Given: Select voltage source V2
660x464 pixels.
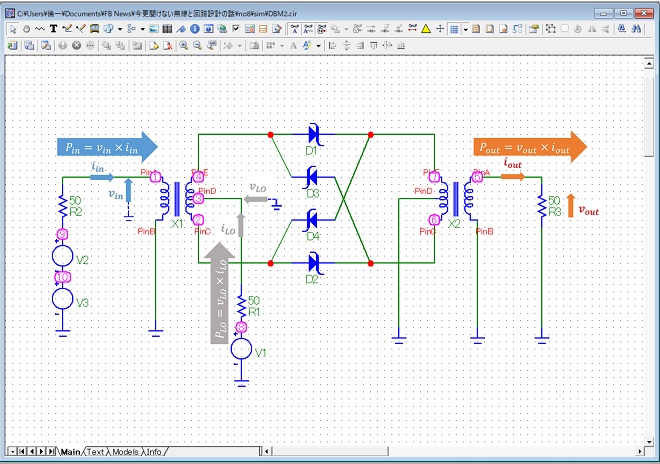Looking at the screenshot, I should coord(62,256).
